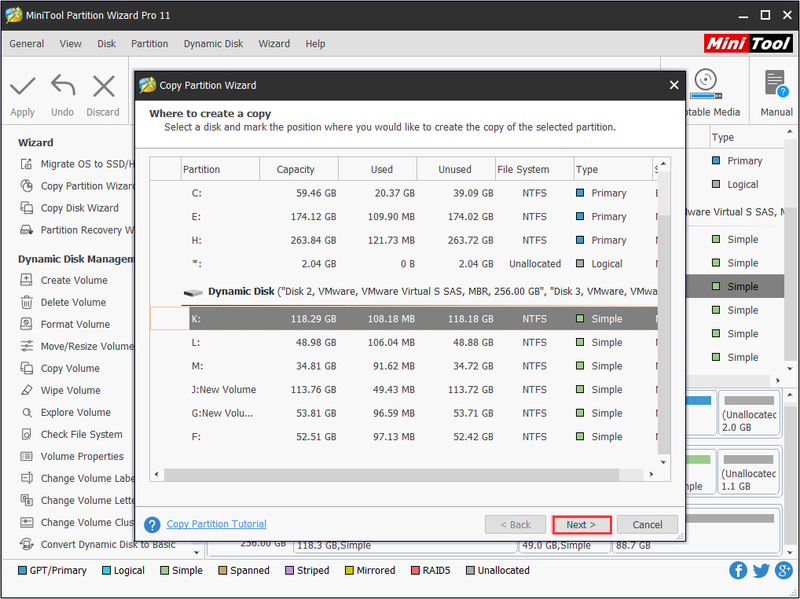Click the Twitter share icon
This screenshot has width=800, height=599.
click(761, 570)
